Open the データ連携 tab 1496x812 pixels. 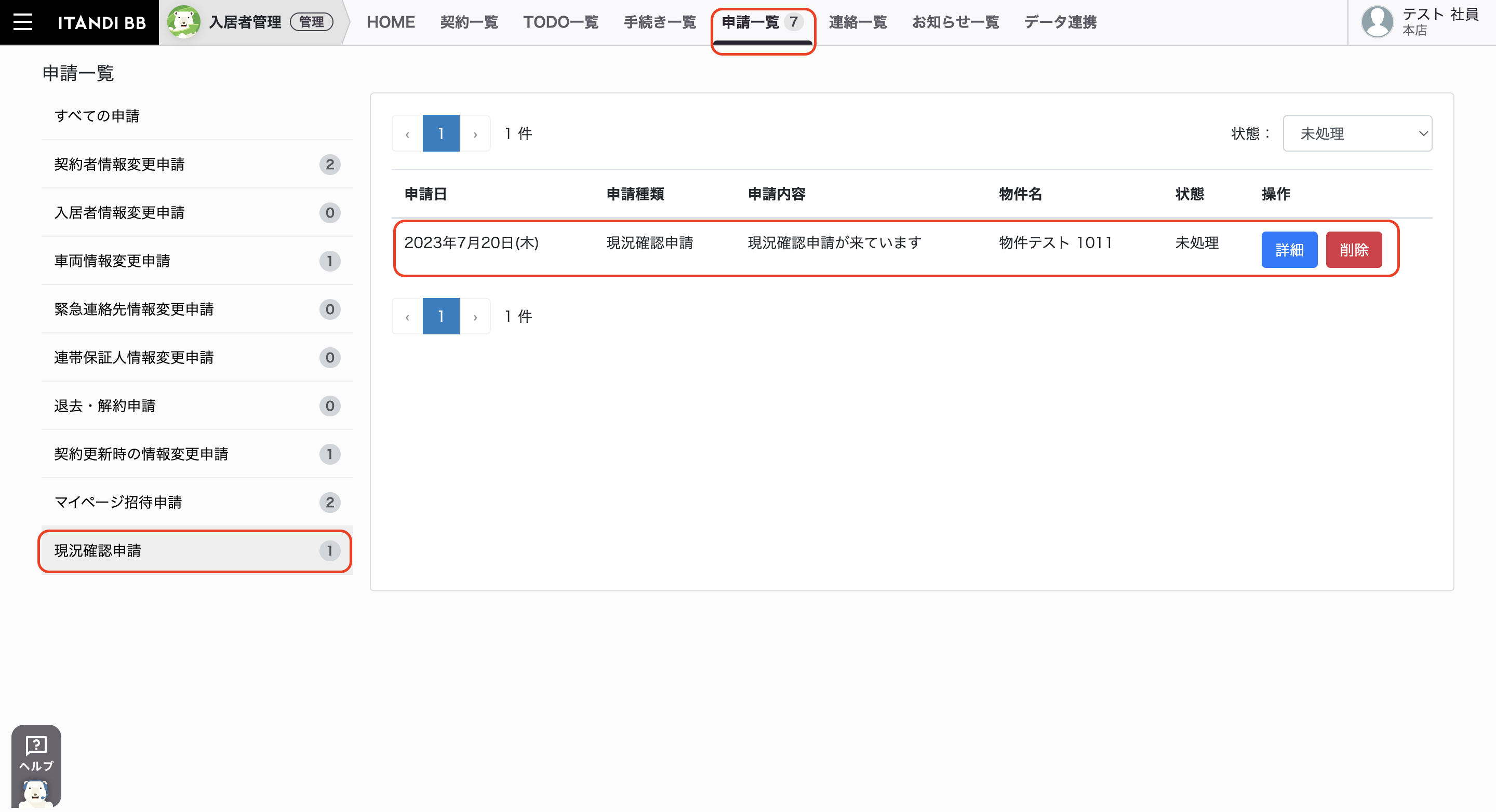[1060, 22]
